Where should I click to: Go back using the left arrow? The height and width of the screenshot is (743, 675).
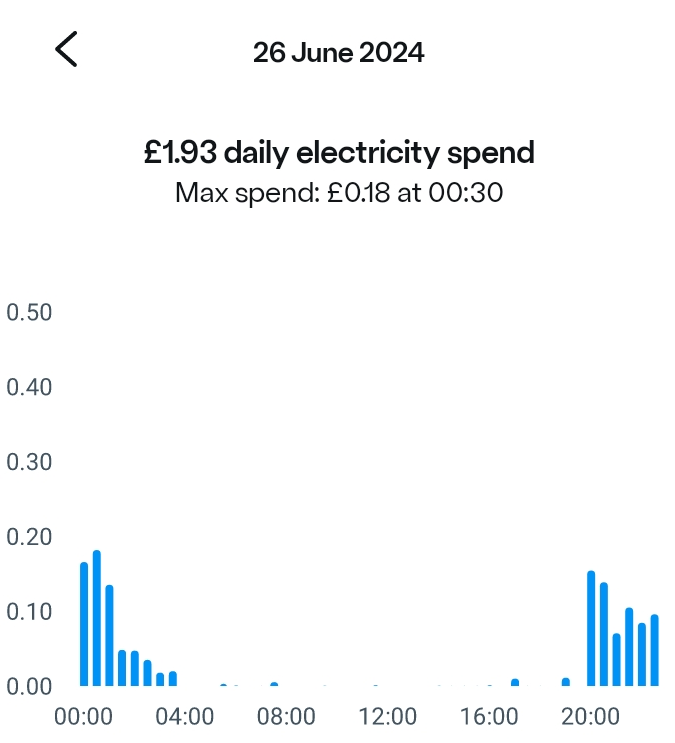[x=66, y=49]
